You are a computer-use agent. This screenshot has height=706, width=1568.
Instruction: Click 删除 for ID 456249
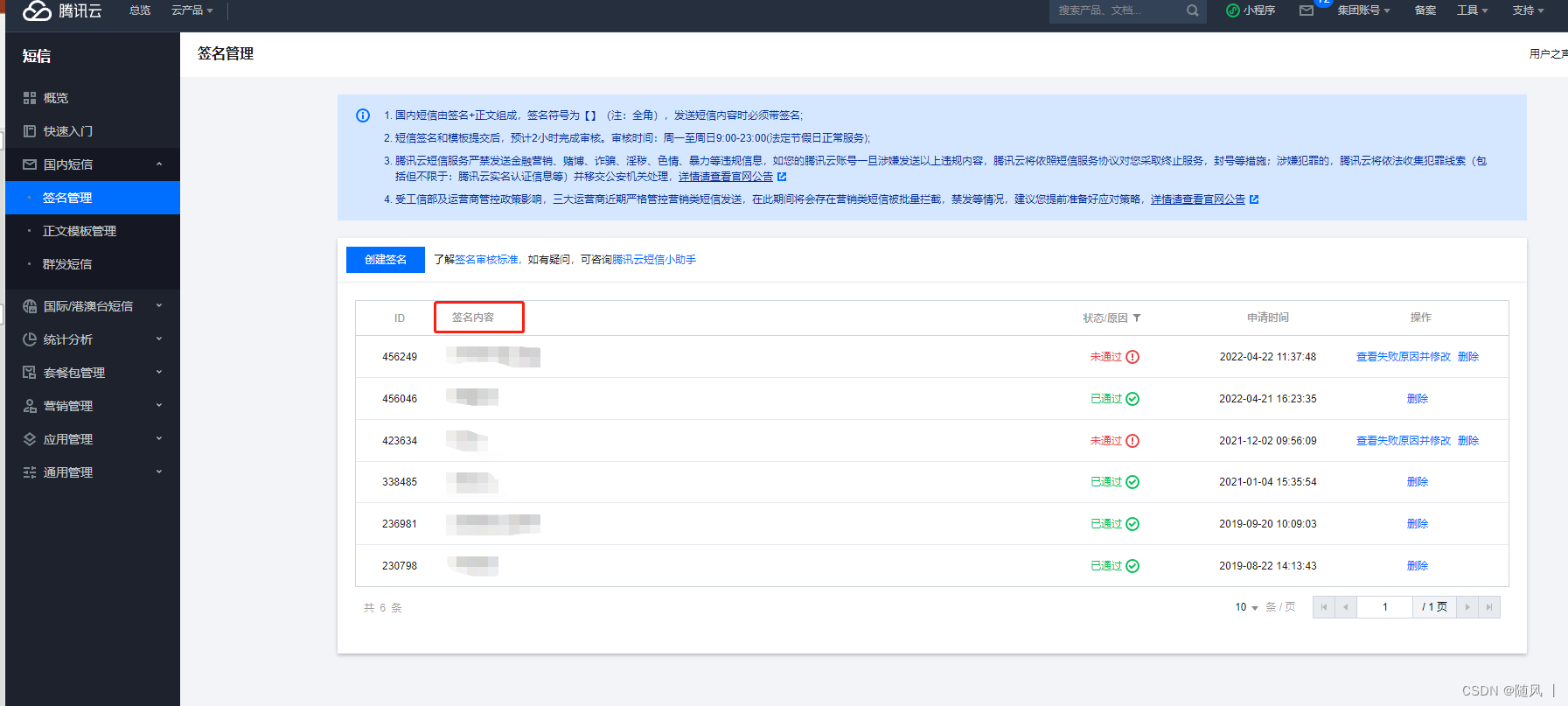coord(1468,357)
